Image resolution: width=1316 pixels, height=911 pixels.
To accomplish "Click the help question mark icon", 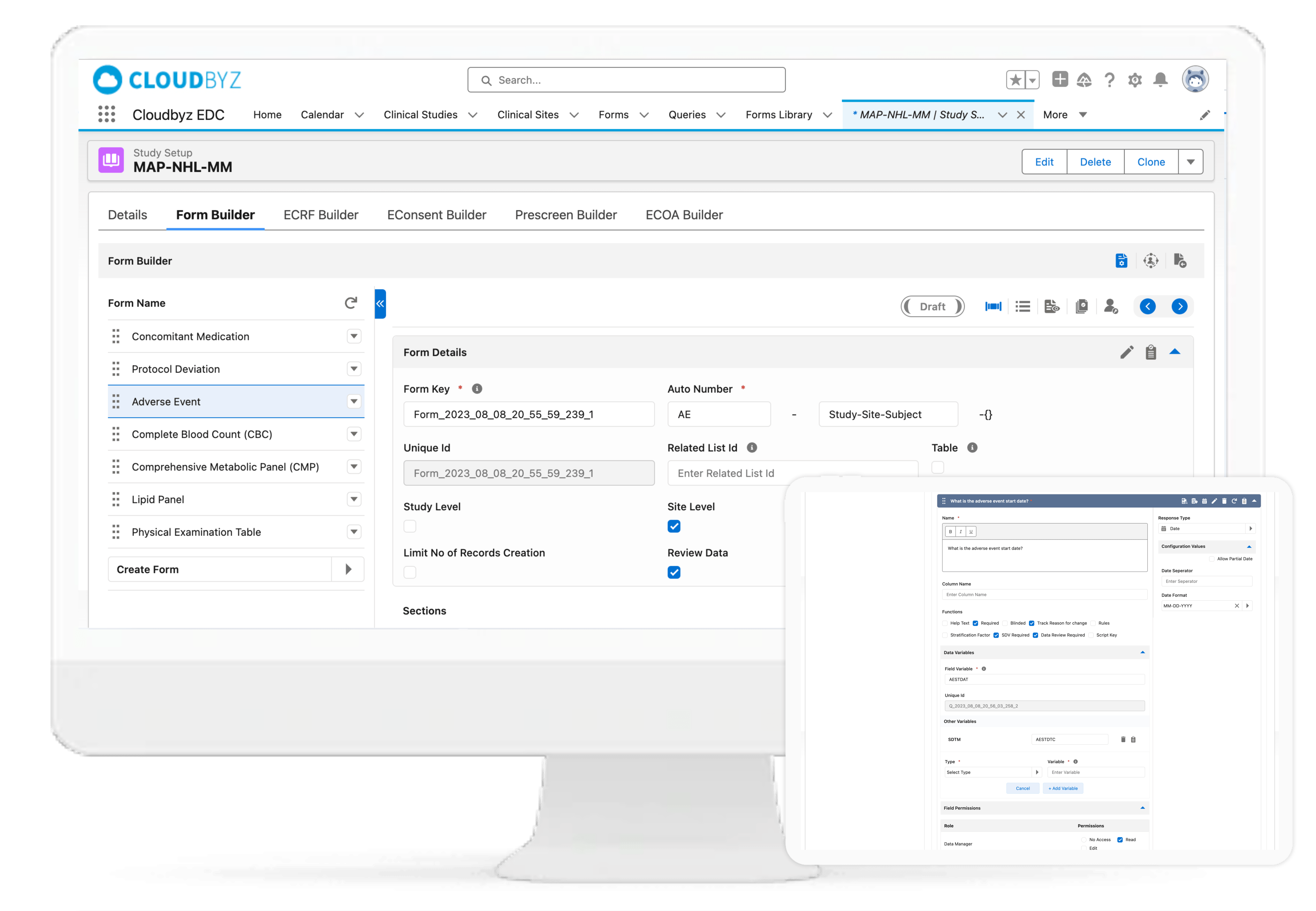I will click(x=1109, y=80).
